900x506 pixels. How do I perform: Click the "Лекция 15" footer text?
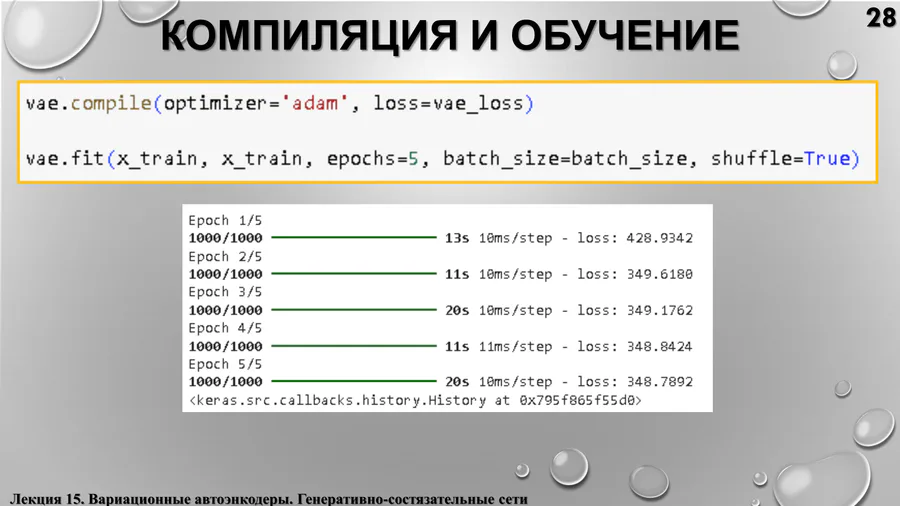(46, 497)
